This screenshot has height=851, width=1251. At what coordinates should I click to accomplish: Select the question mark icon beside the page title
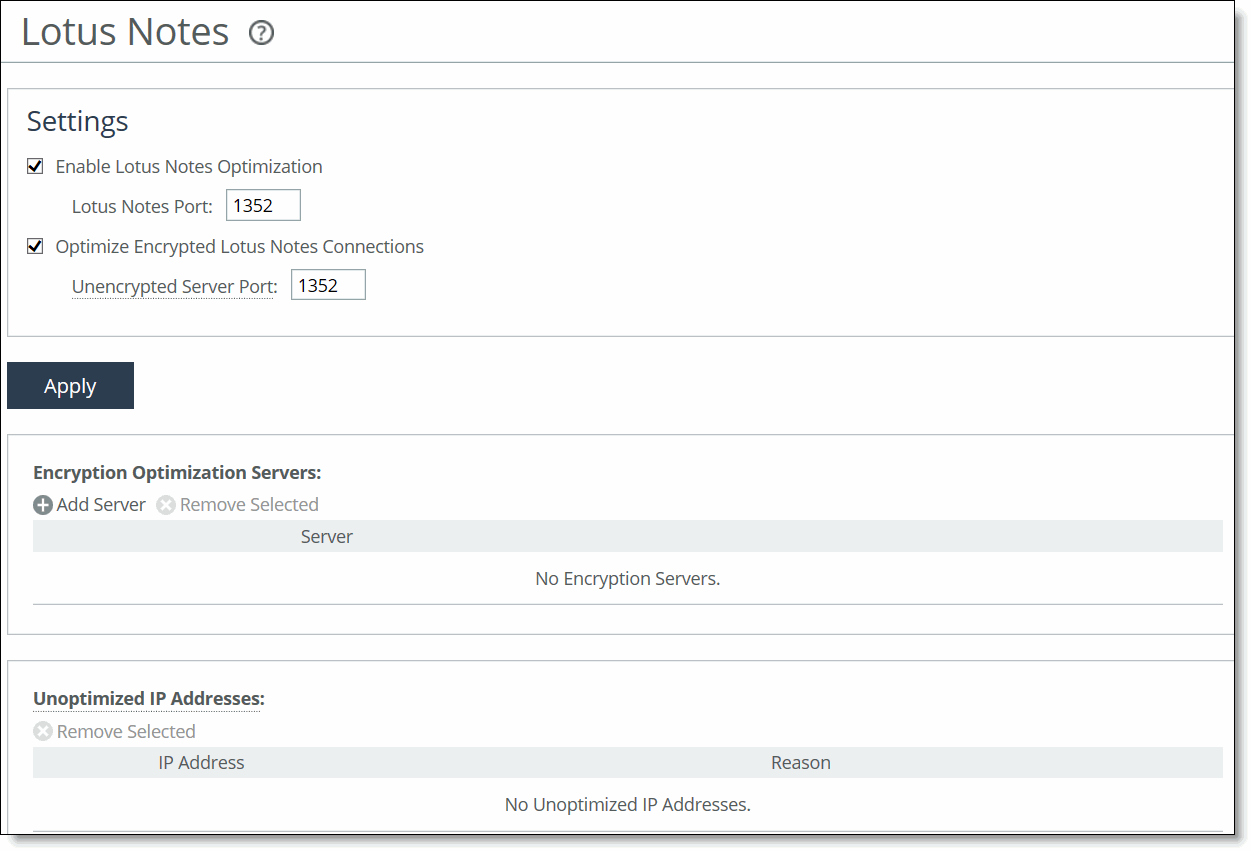pyautogui.click(x=261, y=33)
